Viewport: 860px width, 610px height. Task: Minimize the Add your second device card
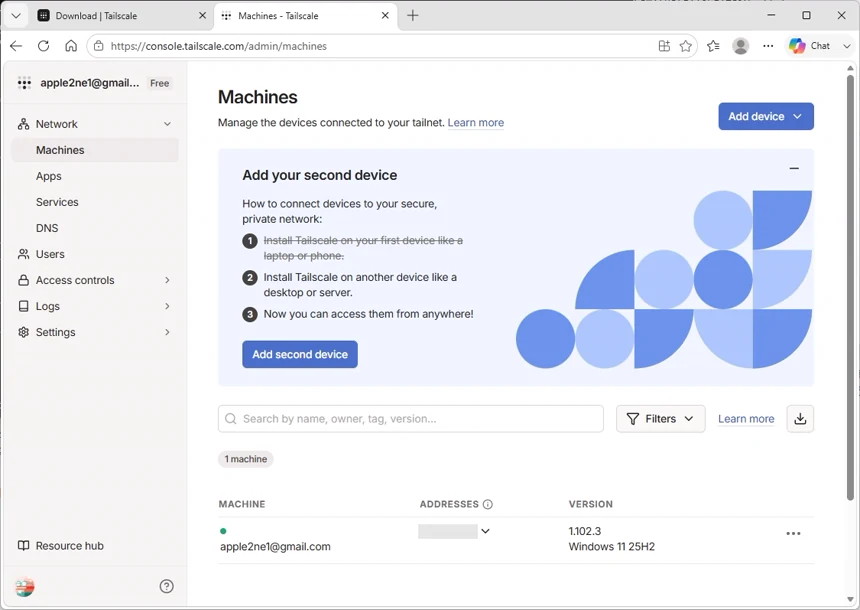pyautogui.click(x=794, y=168)
